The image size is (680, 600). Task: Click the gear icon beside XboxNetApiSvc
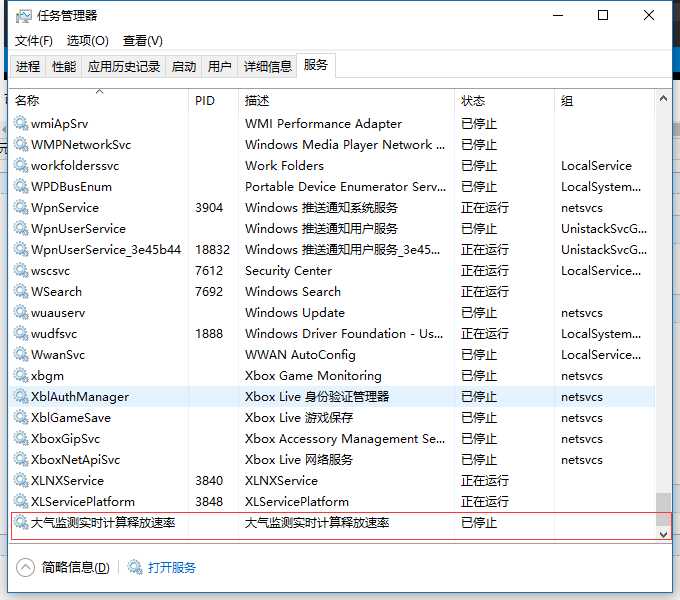click(x=21, y=459)
